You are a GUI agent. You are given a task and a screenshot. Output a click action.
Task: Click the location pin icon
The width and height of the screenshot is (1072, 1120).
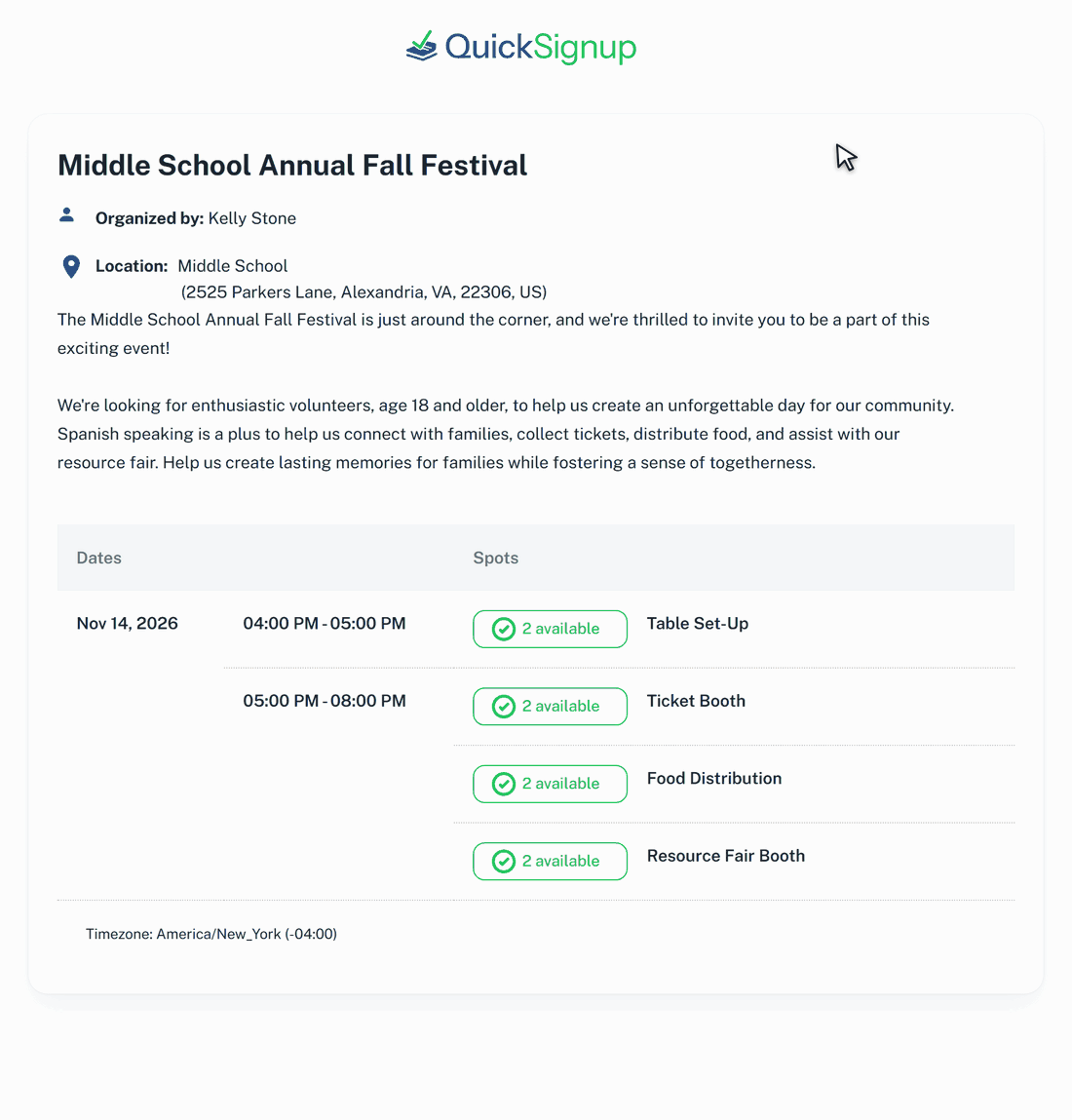pos(71,266)
